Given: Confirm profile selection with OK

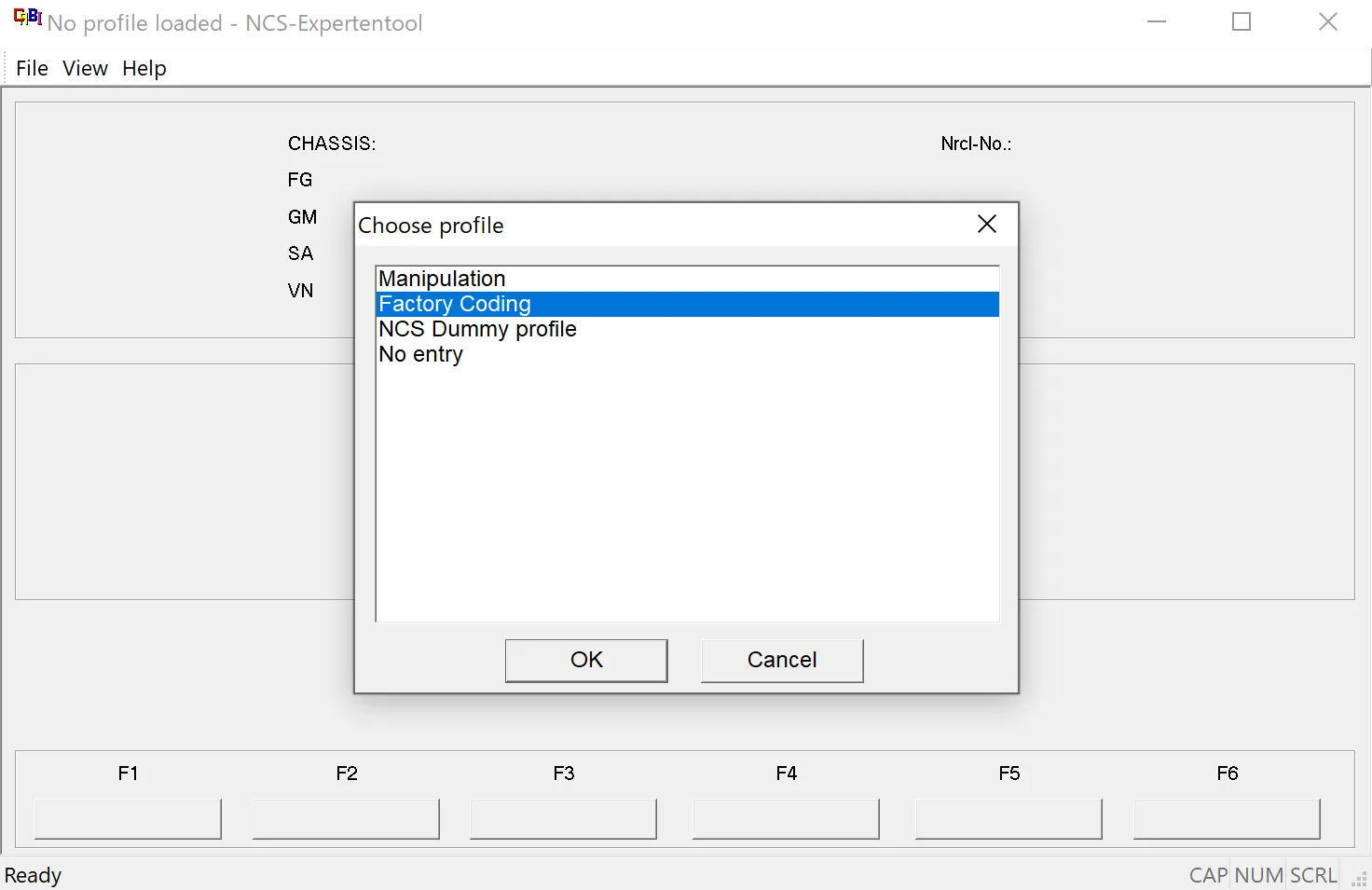Looking at the screenshot, I should (x=586, y=660).
